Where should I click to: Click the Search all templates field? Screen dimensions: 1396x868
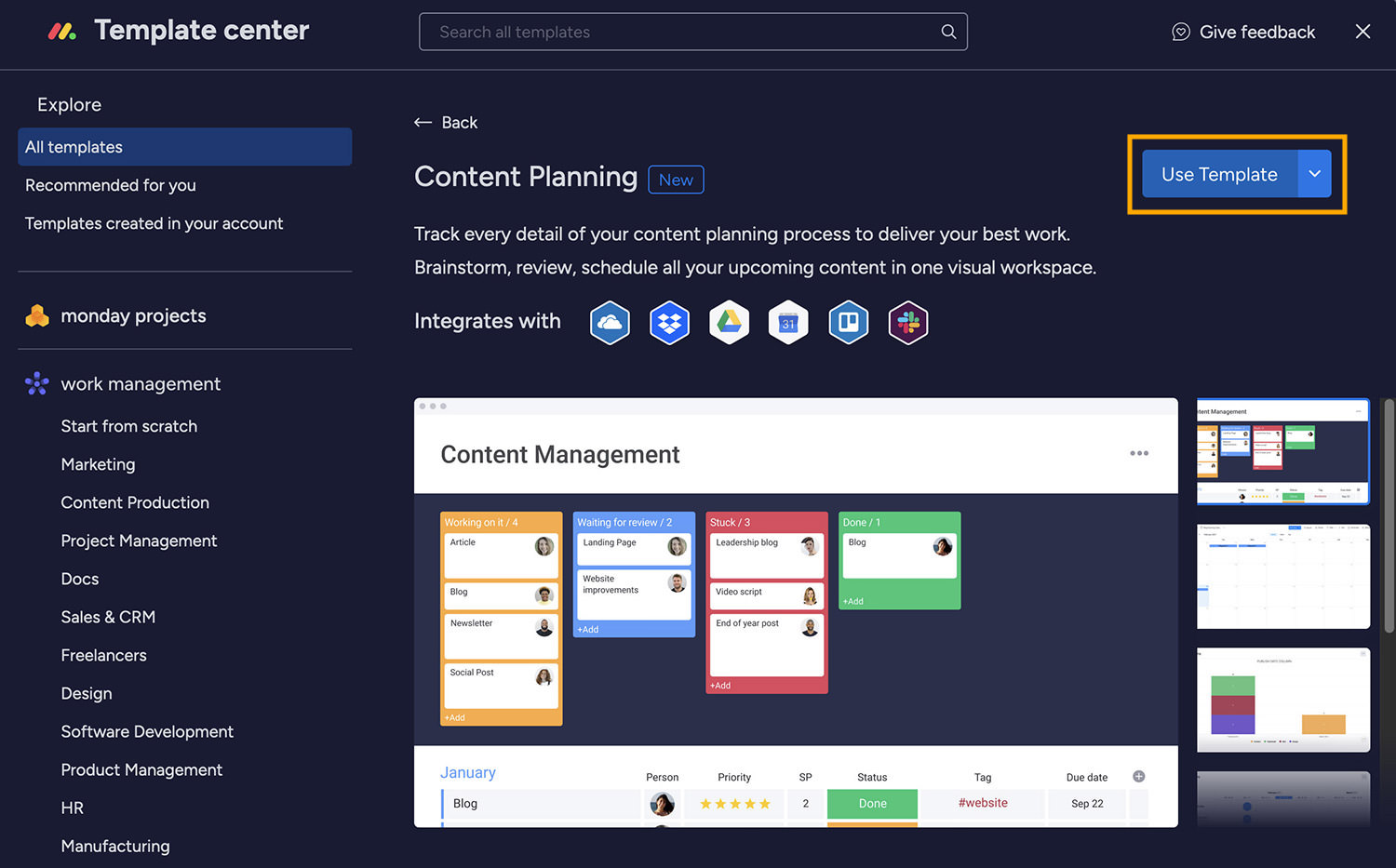692,32
